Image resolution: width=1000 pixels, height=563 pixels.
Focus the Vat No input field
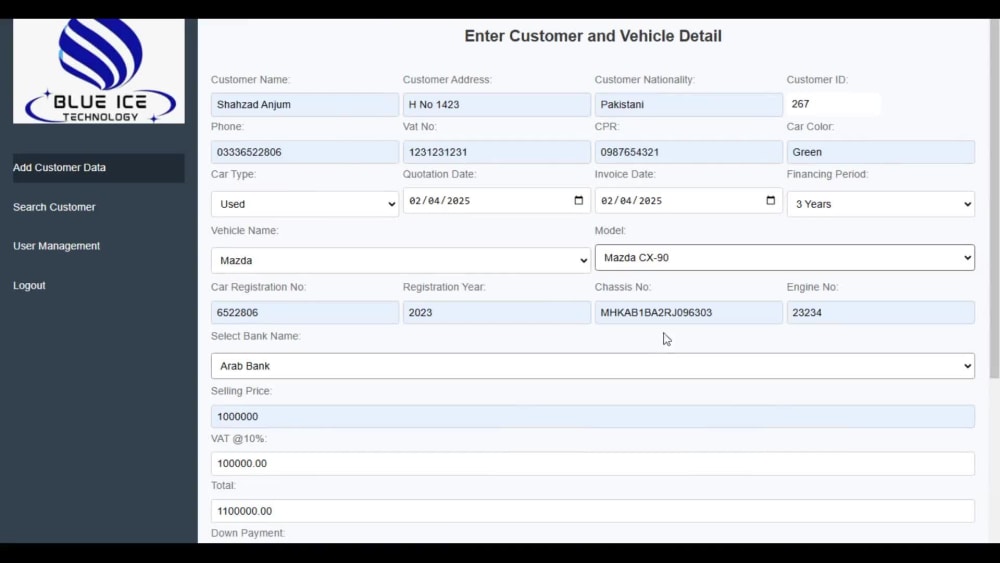pyautogui.click(x=497, y=152)
